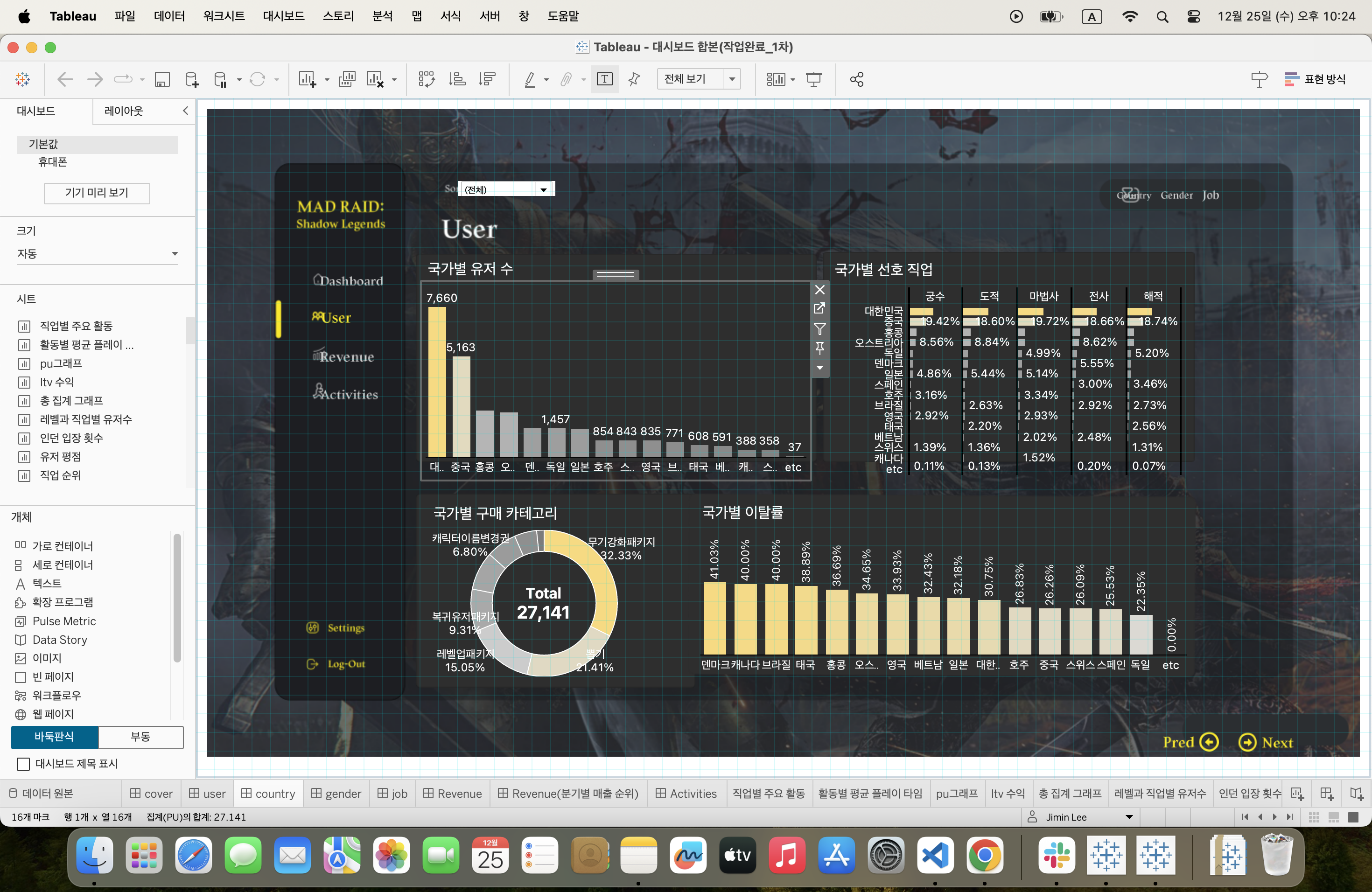Select the 바둑판식 tiled option
1372x892 pixels.
(x=54, y=737)
